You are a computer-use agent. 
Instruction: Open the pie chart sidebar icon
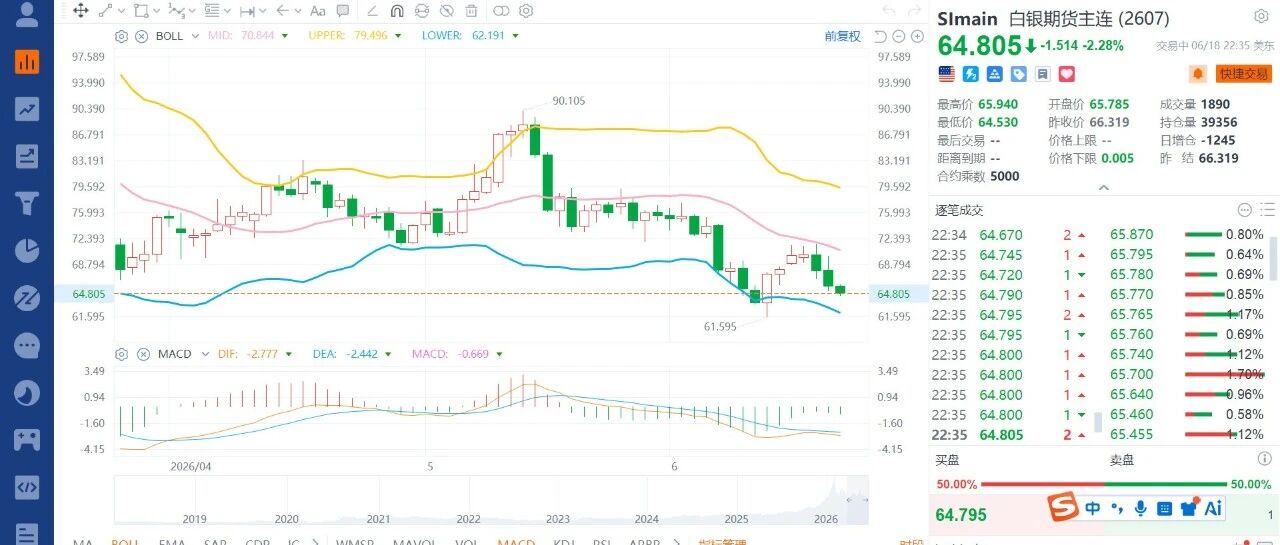coord(27,251)
